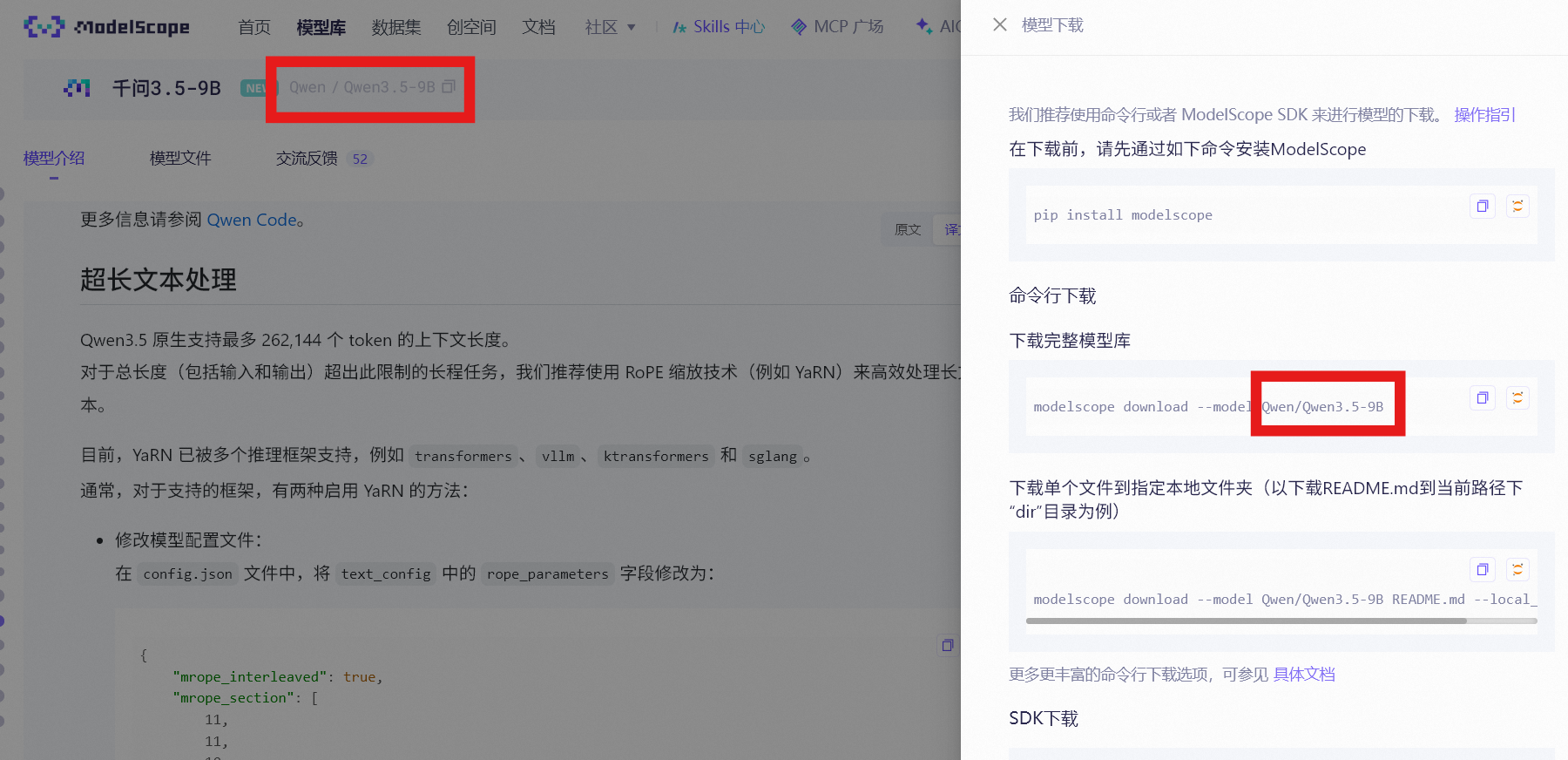Toggle to 原文 original text view
Viewport: 1568px width, 760px height.
pyautogui.click(x=908, y=229)
